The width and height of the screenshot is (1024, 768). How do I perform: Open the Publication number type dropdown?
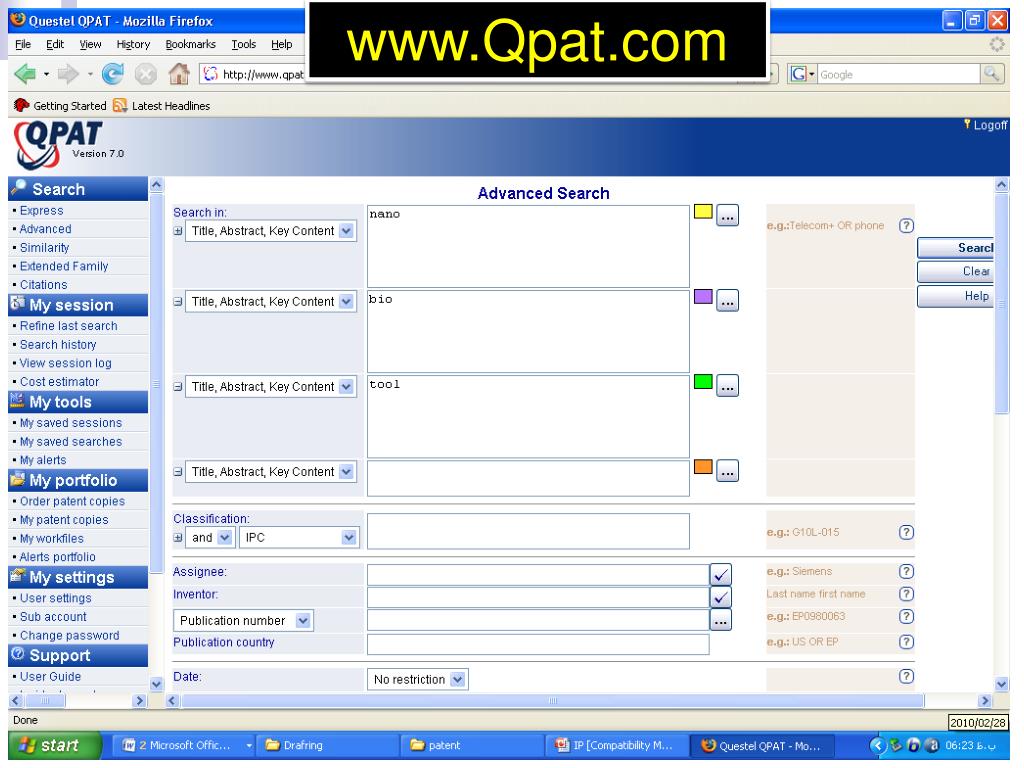click(243, 620)
